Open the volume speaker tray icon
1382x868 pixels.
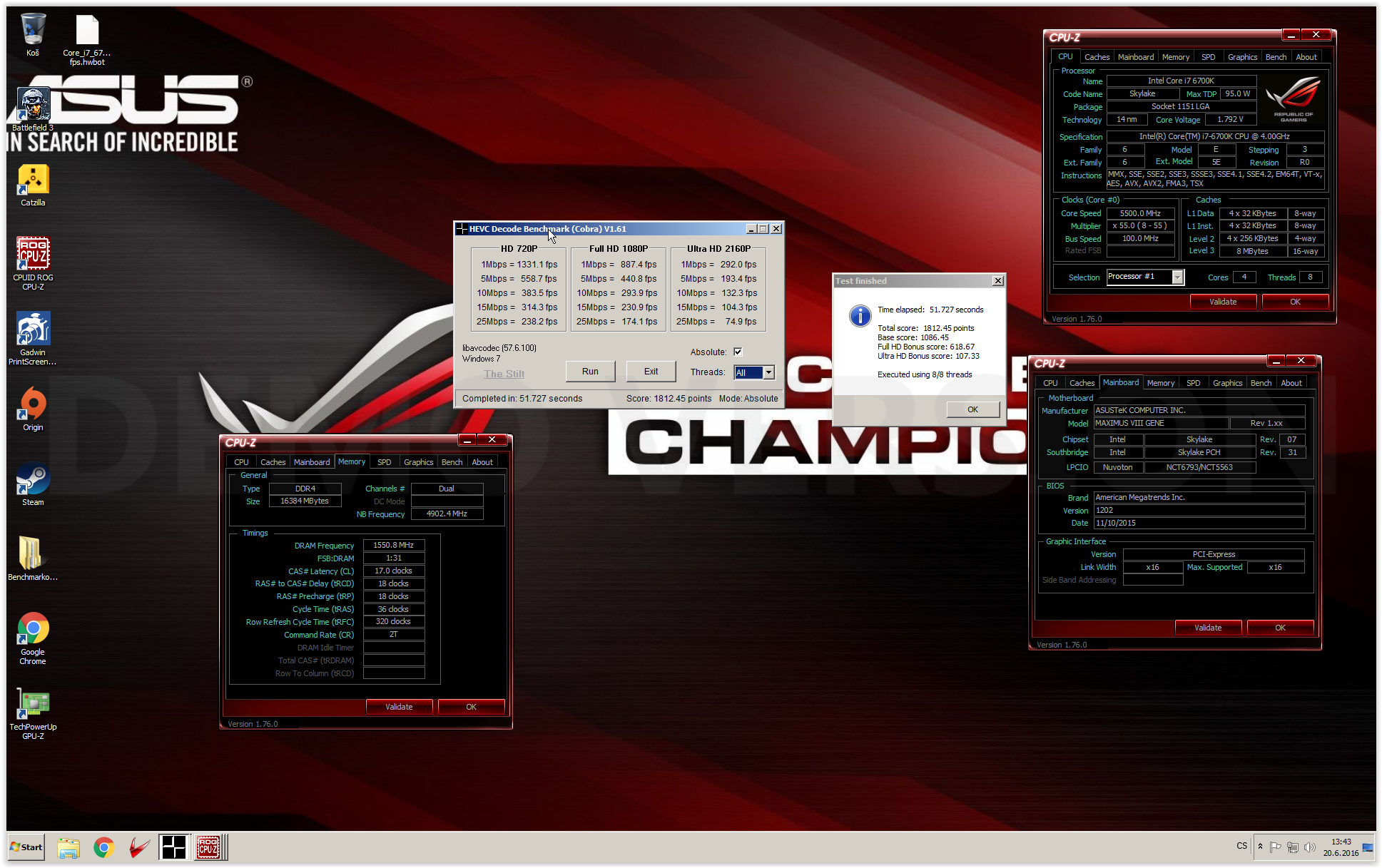(1310, 847)
